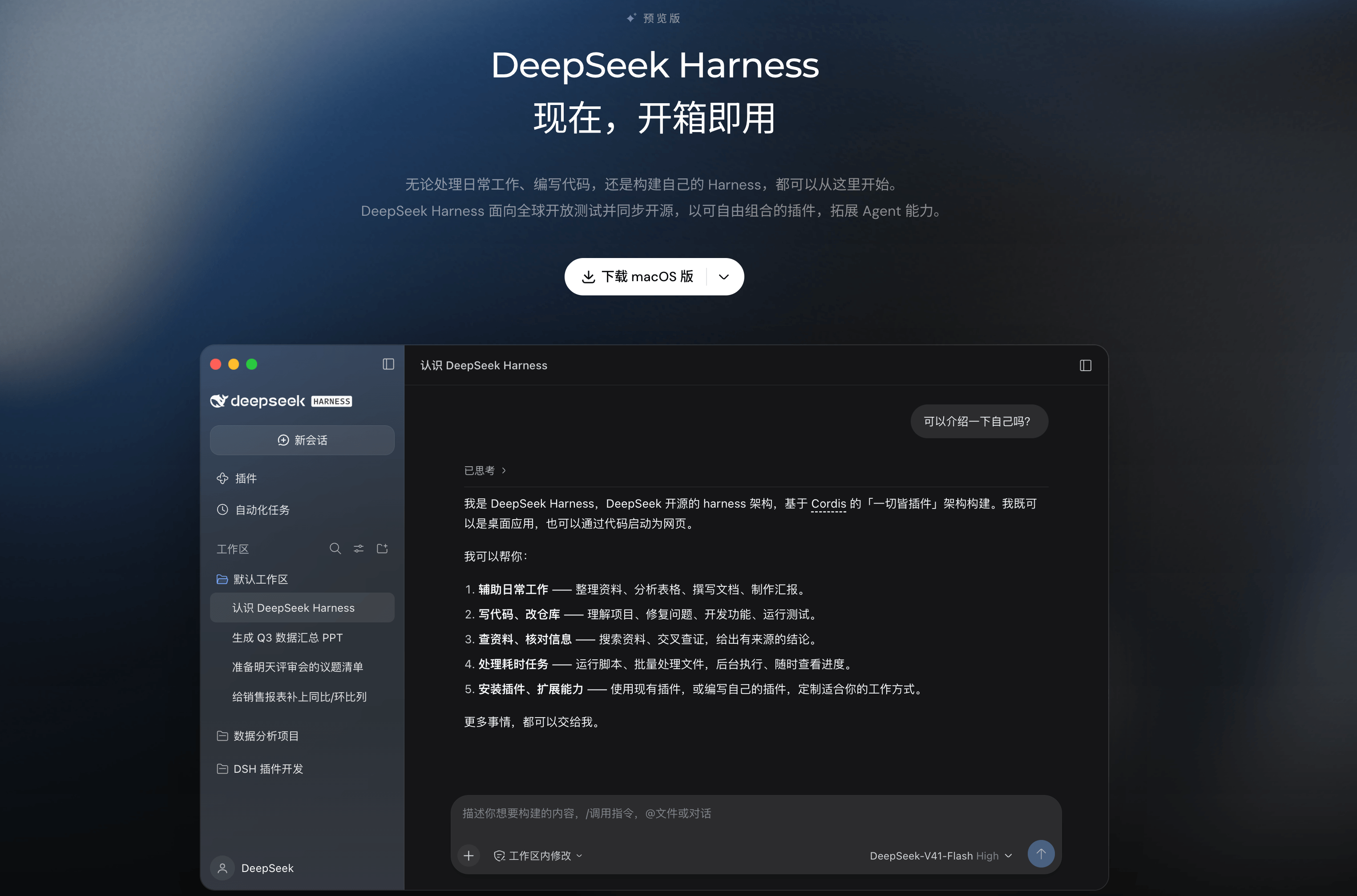
Task: Toggle the right side panel icon
Action: pyautogui.click(x=1085, y=366)
